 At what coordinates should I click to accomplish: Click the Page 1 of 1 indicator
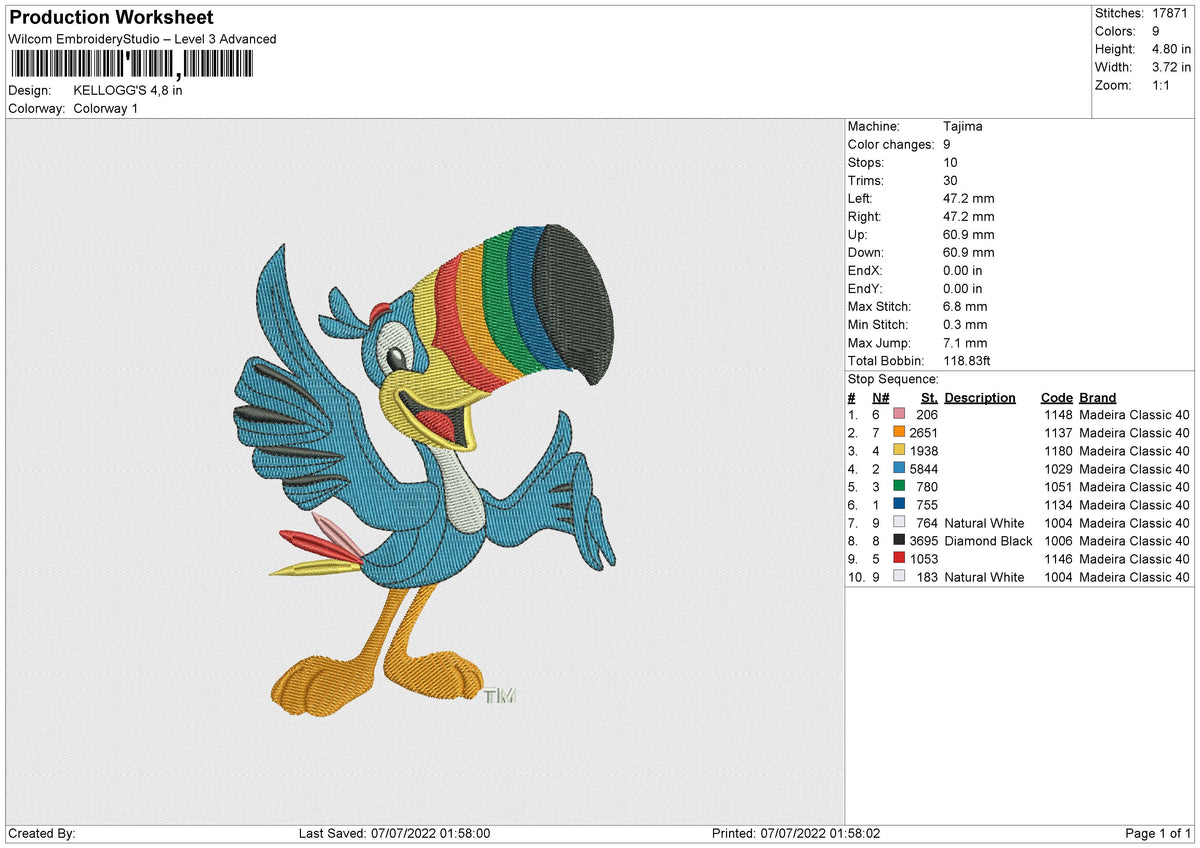1158,834
